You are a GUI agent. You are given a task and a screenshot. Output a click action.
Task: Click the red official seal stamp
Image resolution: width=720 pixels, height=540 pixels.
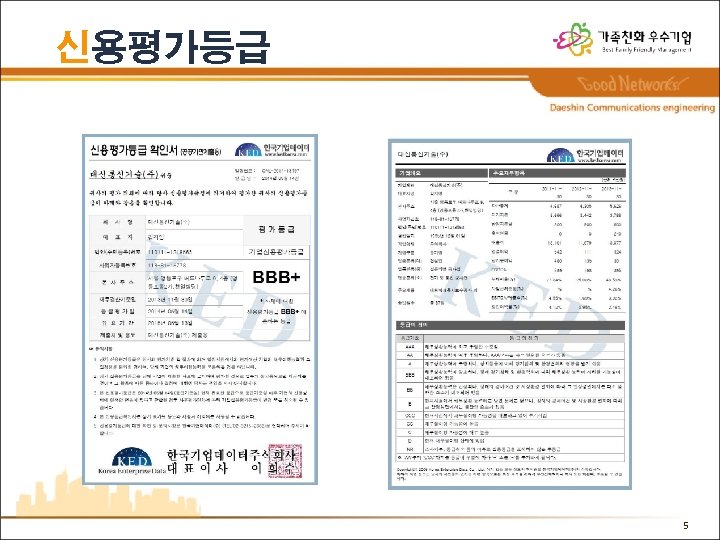point(285,461)
